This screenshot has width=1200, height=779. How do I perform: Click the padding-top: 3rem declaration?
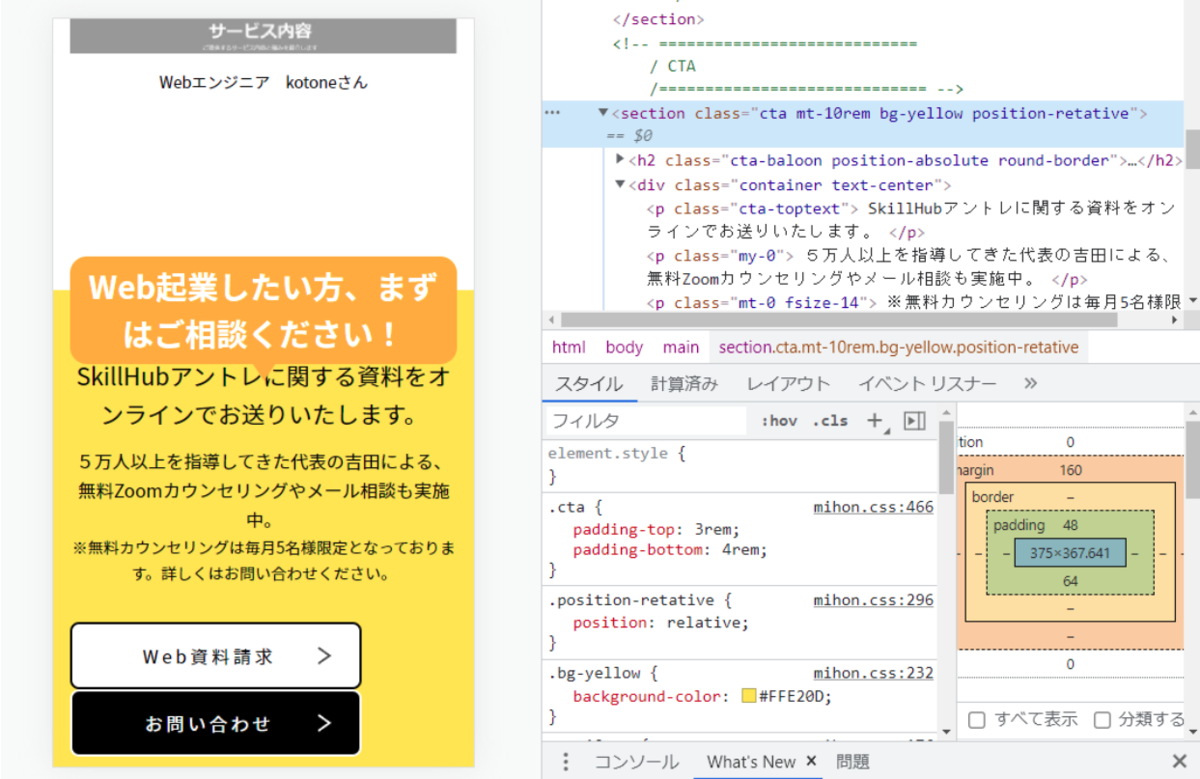(x=656, y=529)
